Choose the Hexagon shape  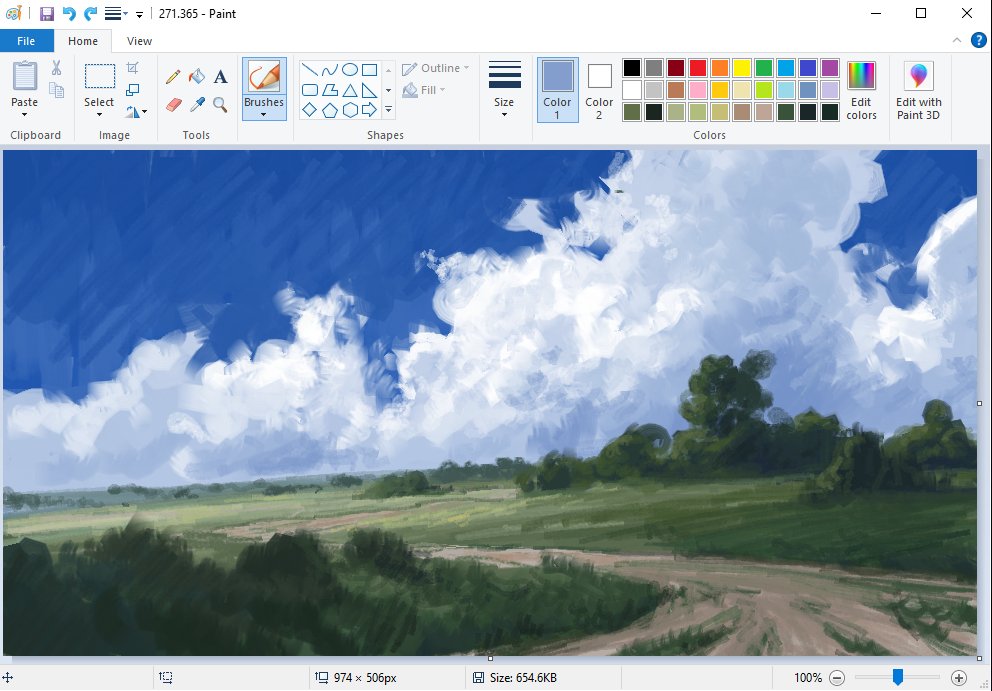[x=349, y=110]
